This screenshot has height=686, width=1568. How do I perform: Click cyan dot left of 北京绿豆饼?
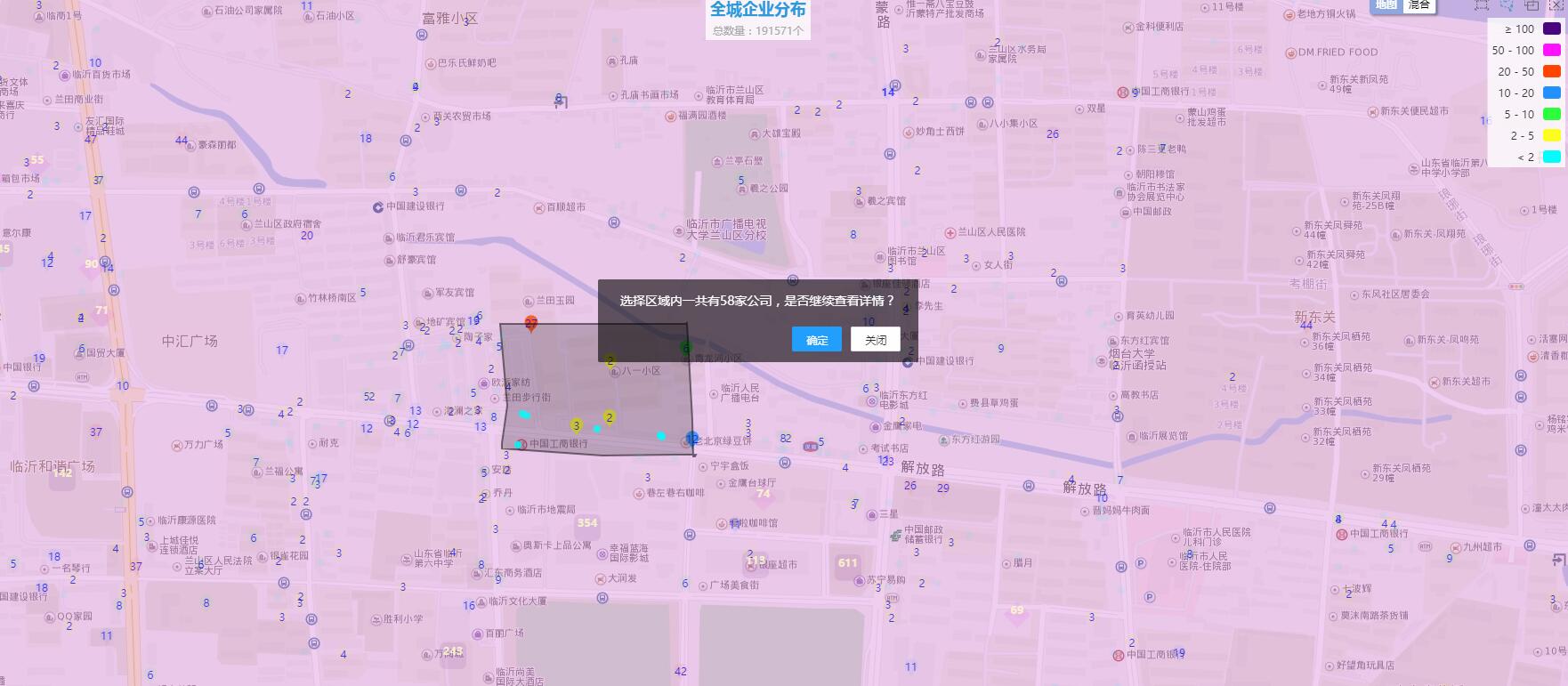coord(661,436)
